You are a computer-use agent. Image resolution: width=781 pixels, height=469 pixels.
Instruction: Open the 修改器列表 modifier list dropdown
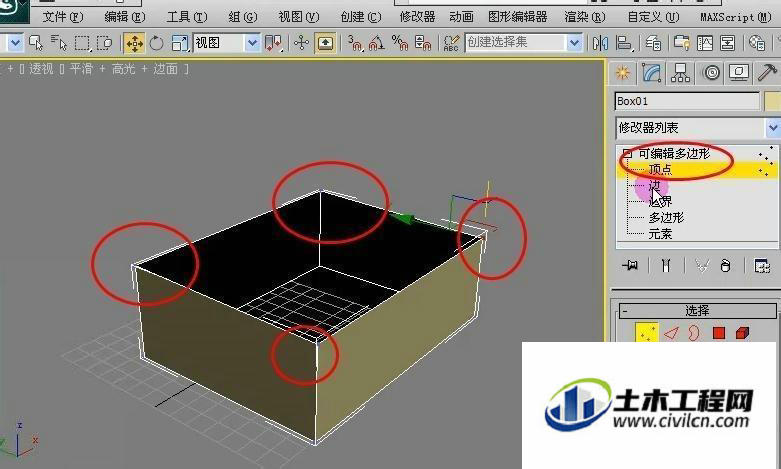697,128
